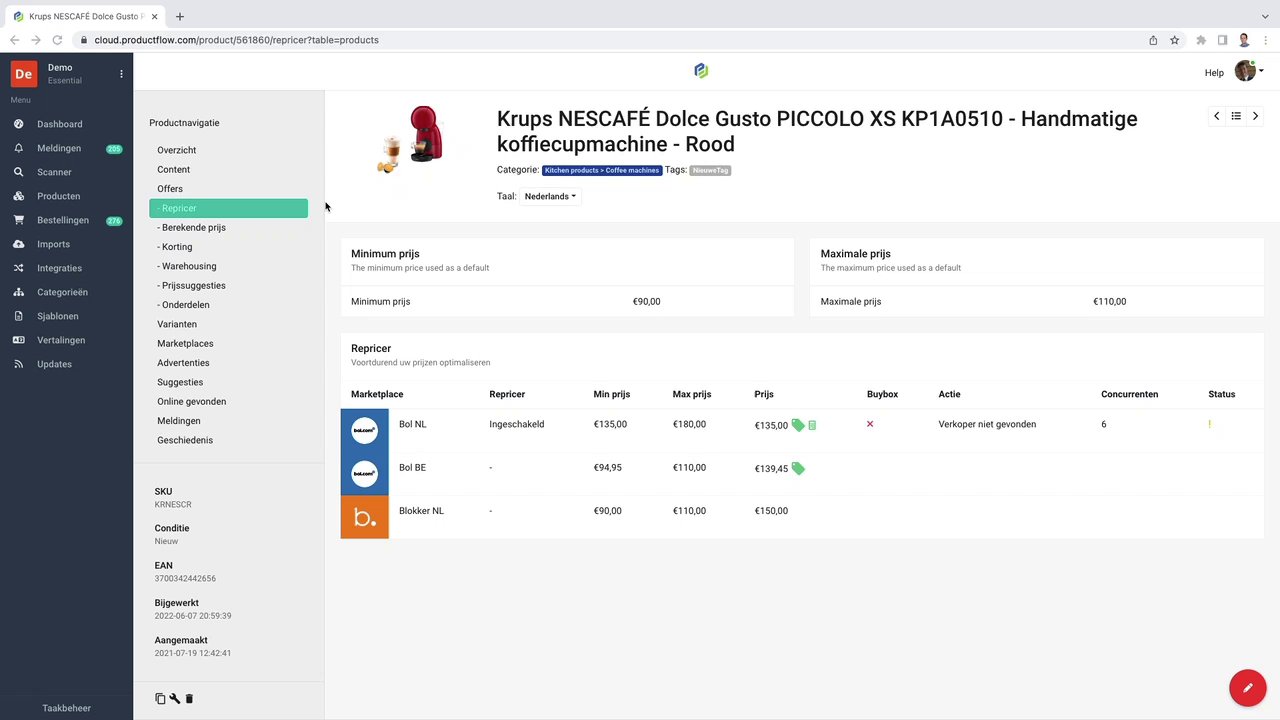The image size is (1280, 720).
Task: Click the green price tag on Bol NL row
Action: pyautogui.click(x=798, y=425)
